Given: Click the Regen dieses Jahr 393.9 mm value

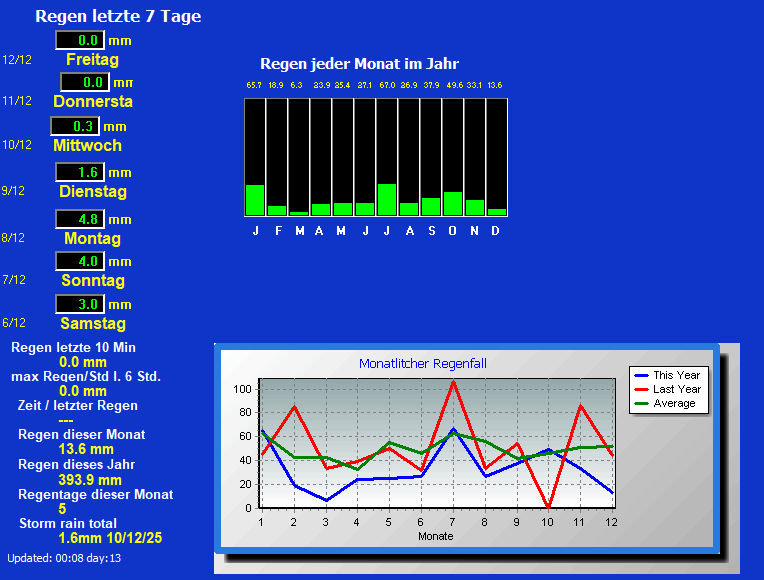Looking at the screenshot, I should pyautogui.click(x=90, y=480).
